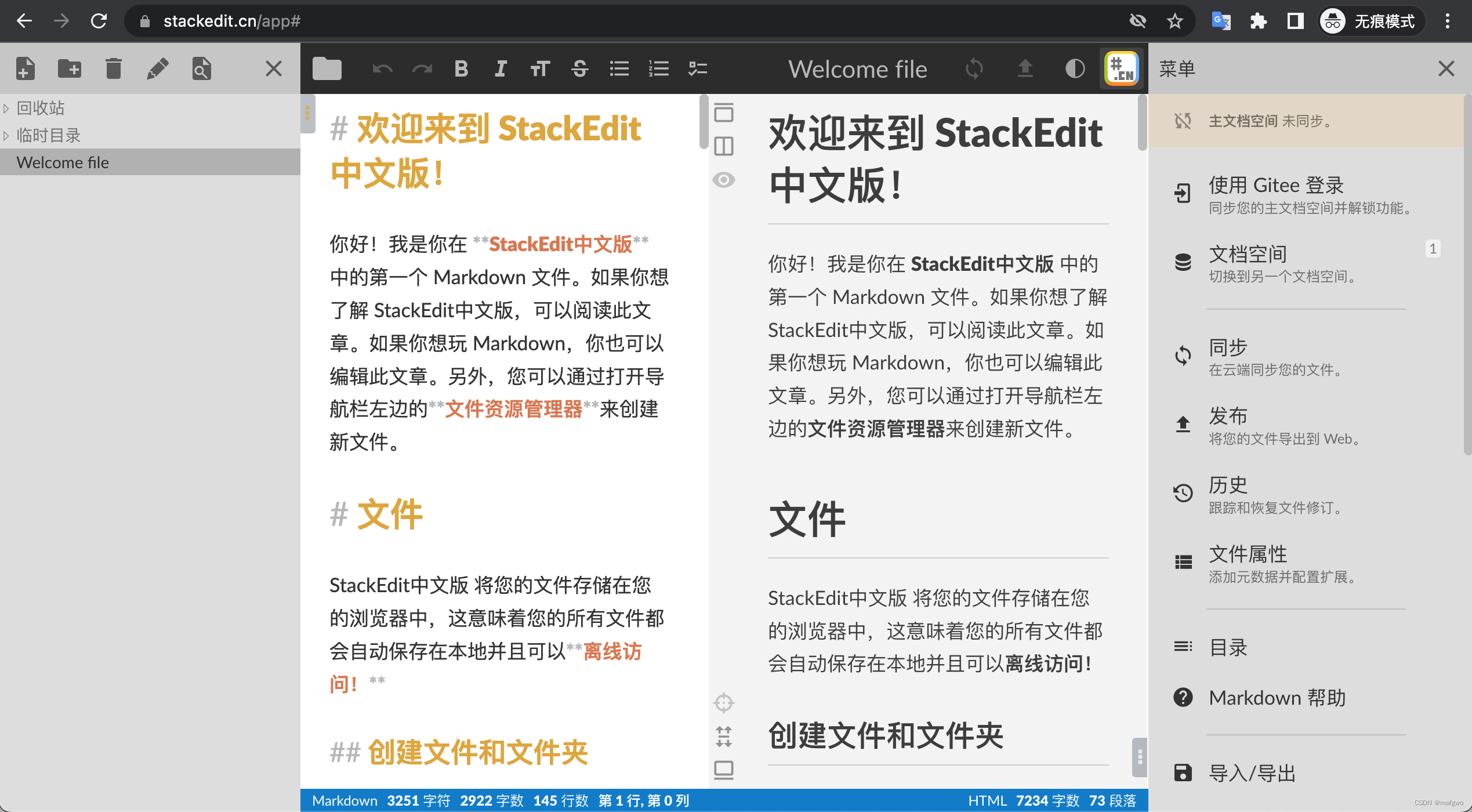Toggle the file explorer folder button

point(327,69)
